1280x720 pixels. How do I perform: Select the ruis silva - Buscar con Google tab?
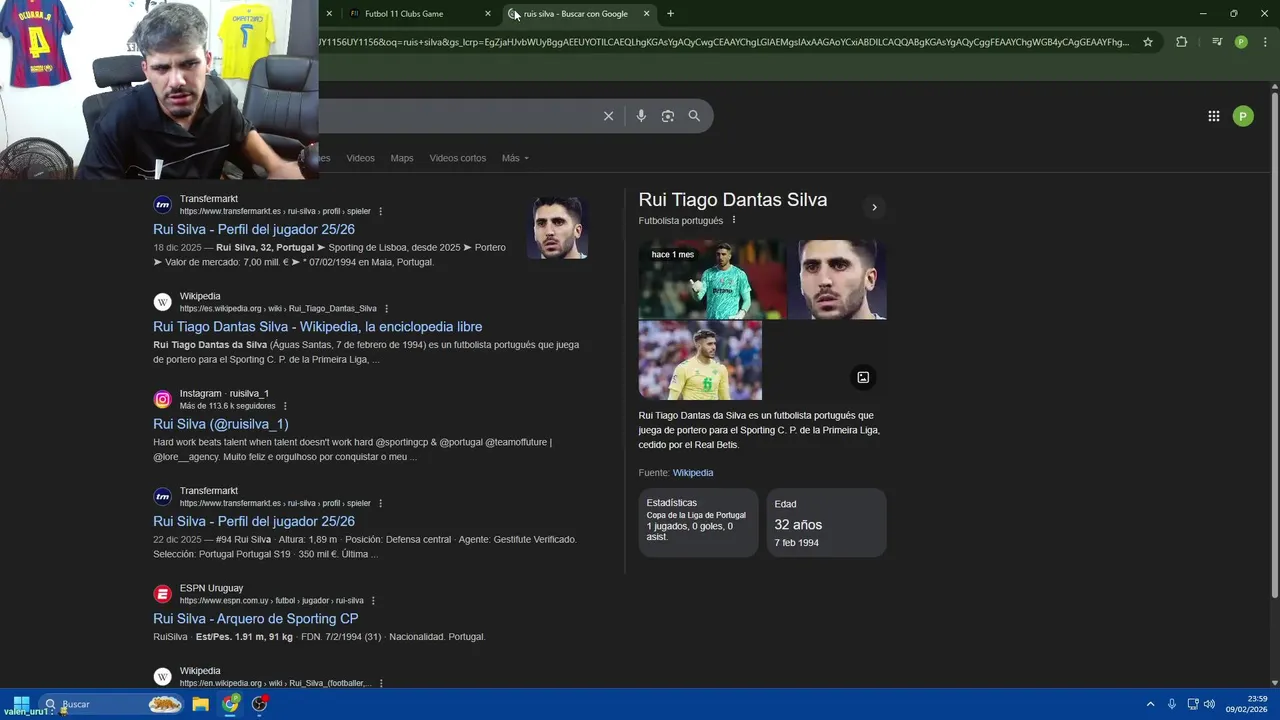[578, 14]
